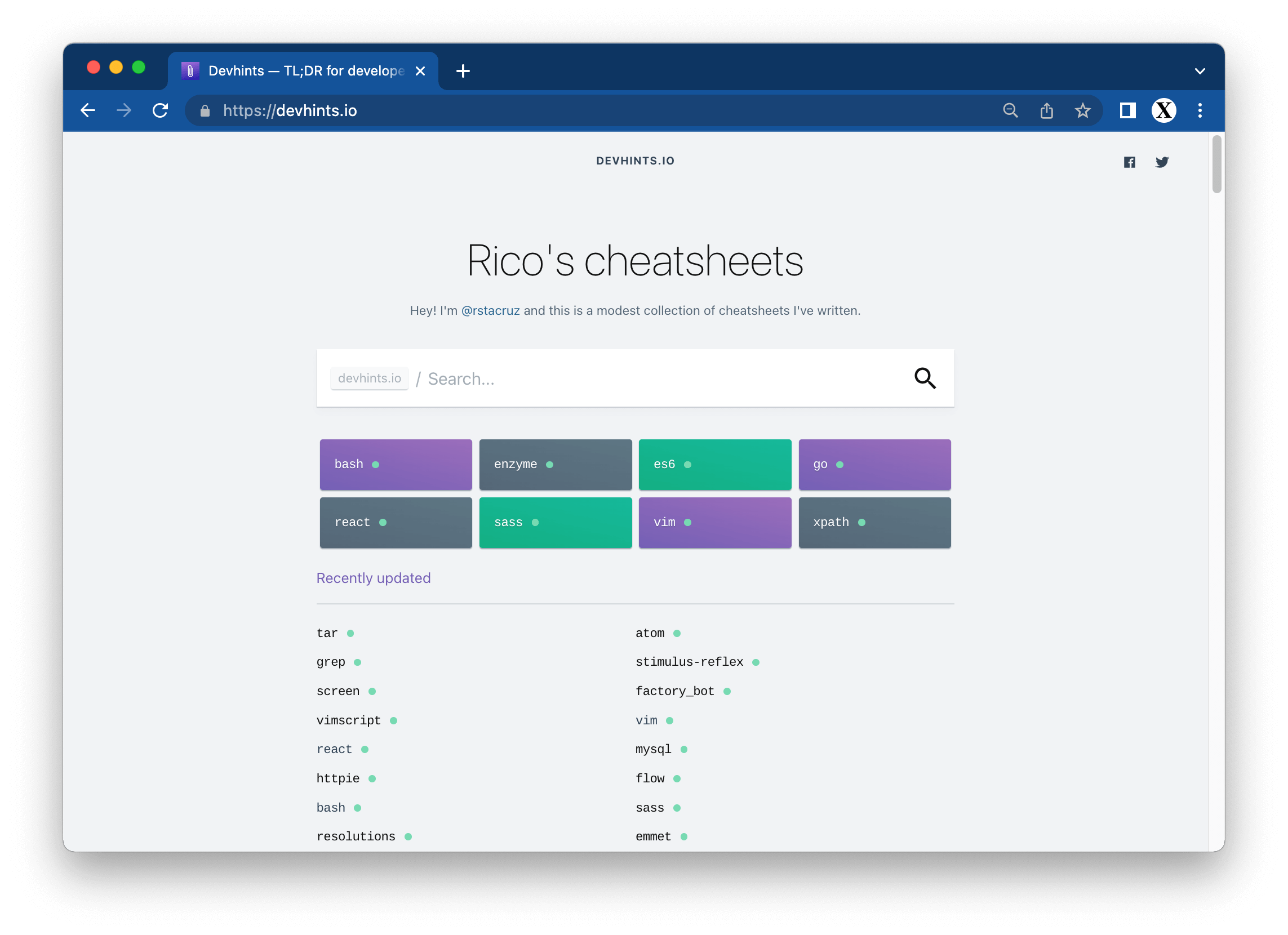
Task: Open the stimulus-reflex cheatsheet link
Action: [x=689, y=662]
